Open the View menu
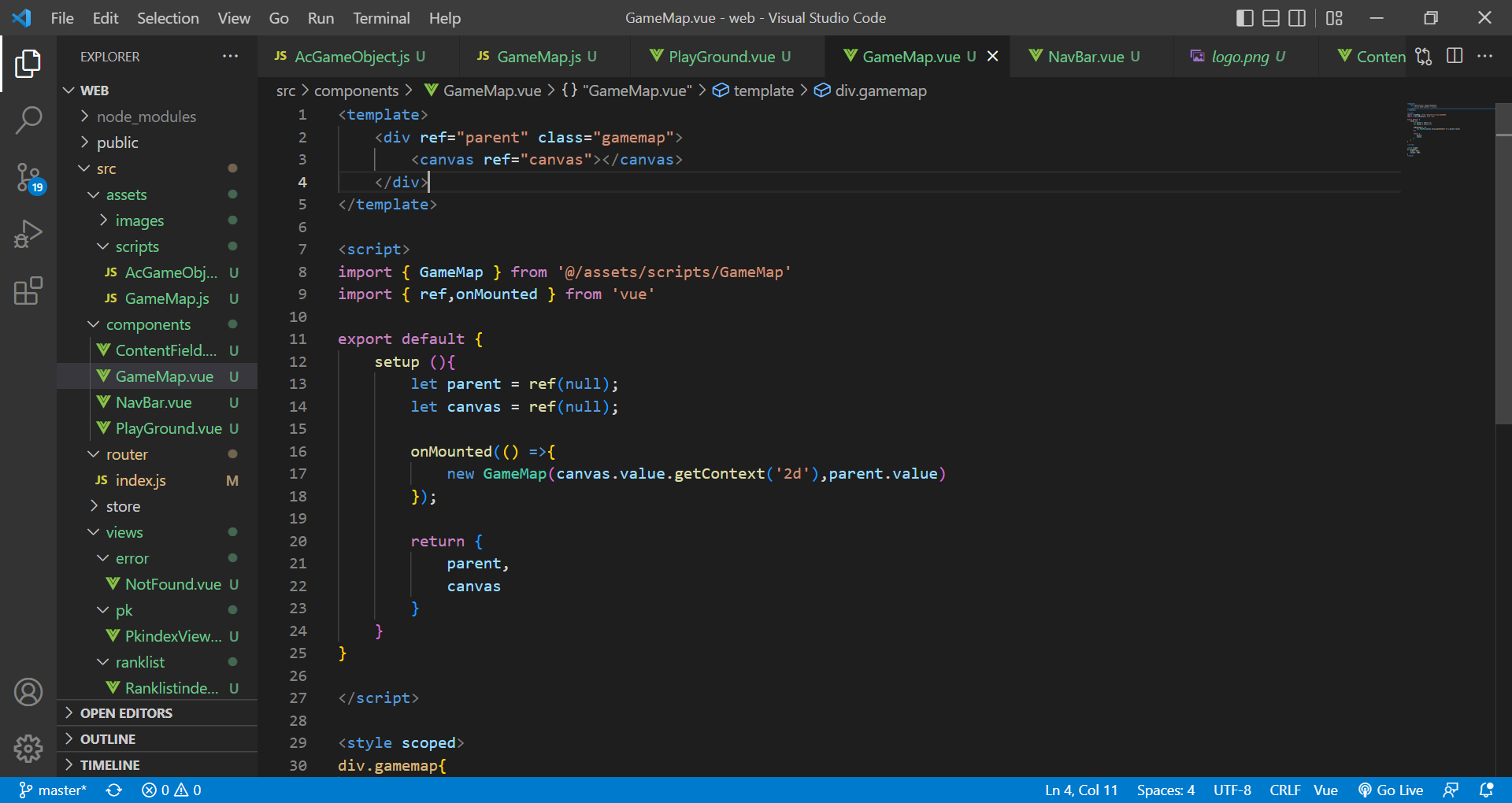Screen dimensions: 1512x803 click(x=234, y=18)
